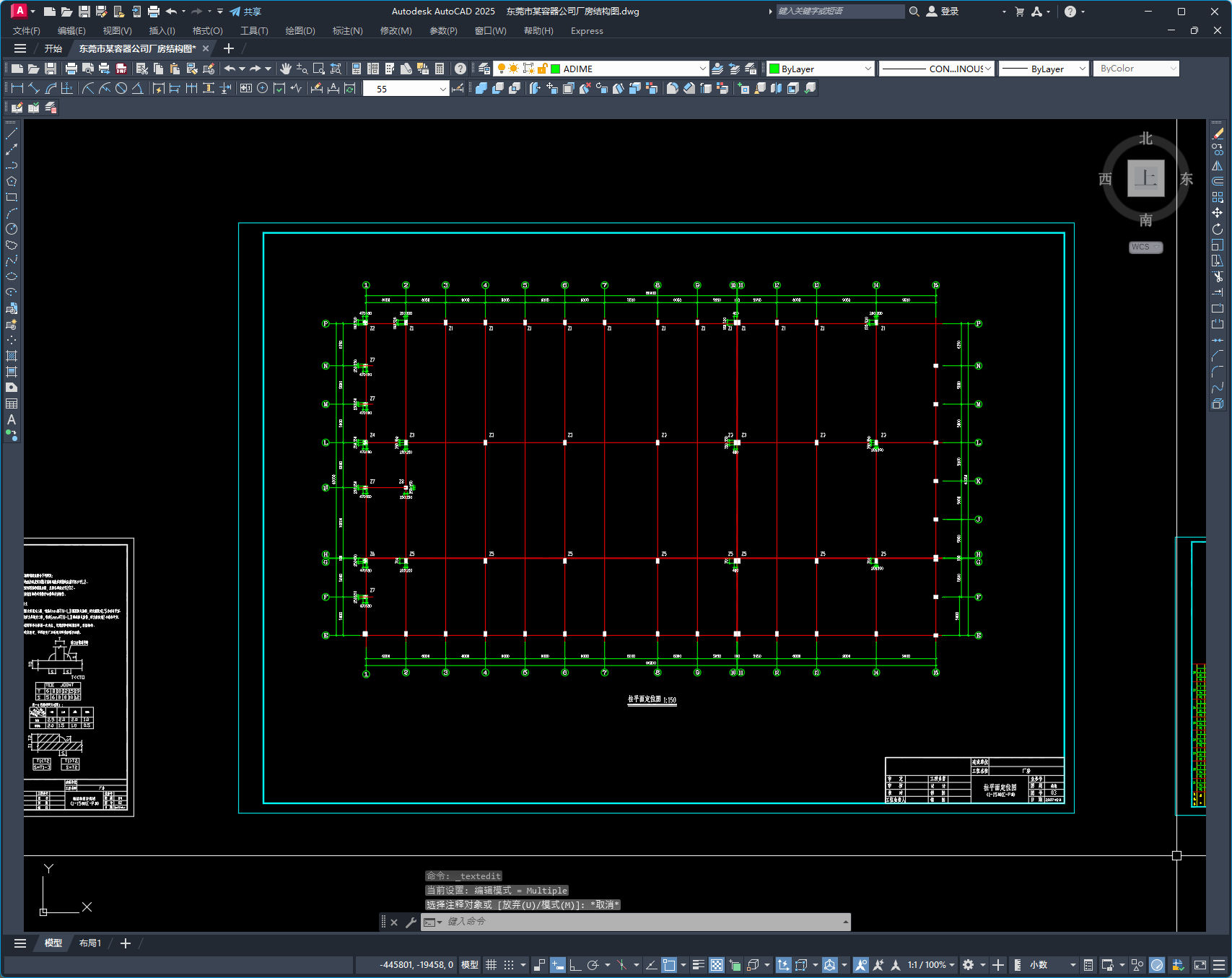1232x978 pixels.
Task: Export drawing with DWF publish icon
Action: pos(121,69)
